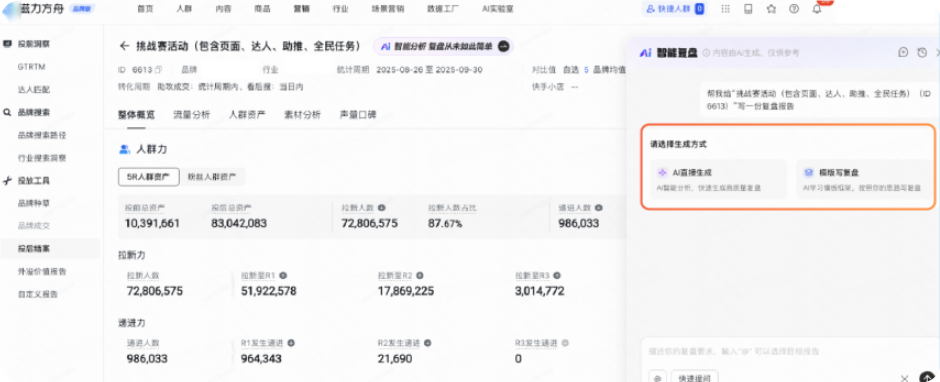
Task: Select the 5R人群资产 segment
Action: pos(149,177)
